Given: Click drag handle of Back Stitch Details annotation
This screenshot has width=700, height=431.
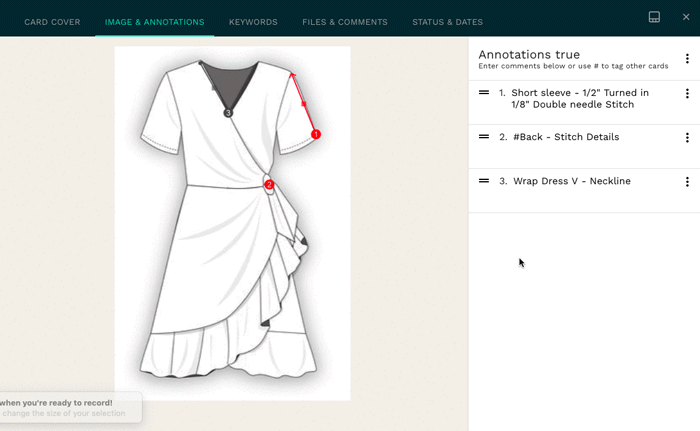Looking at the screenshot, I should (484, 137).
